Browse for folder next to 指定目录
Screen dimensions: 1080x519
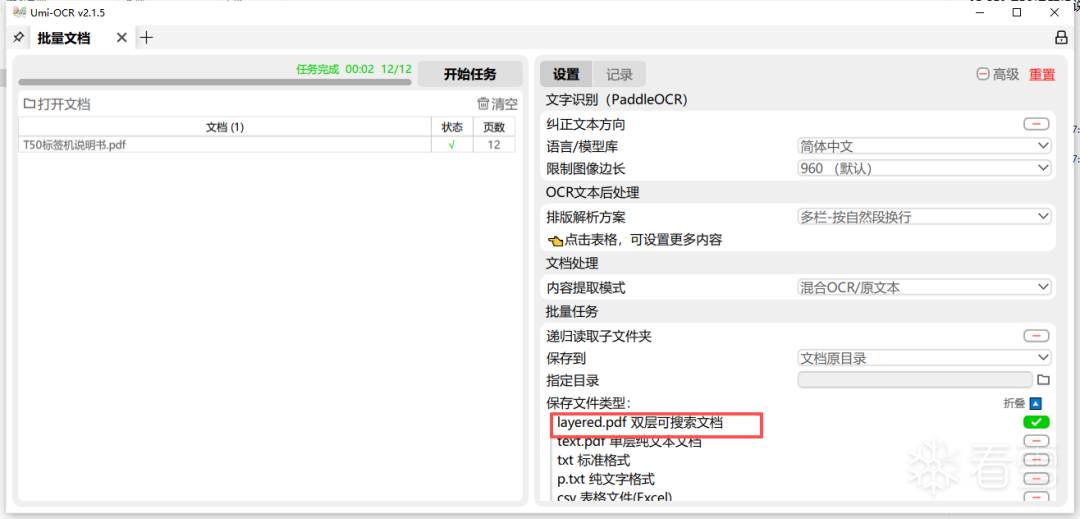coord(1043,380)
